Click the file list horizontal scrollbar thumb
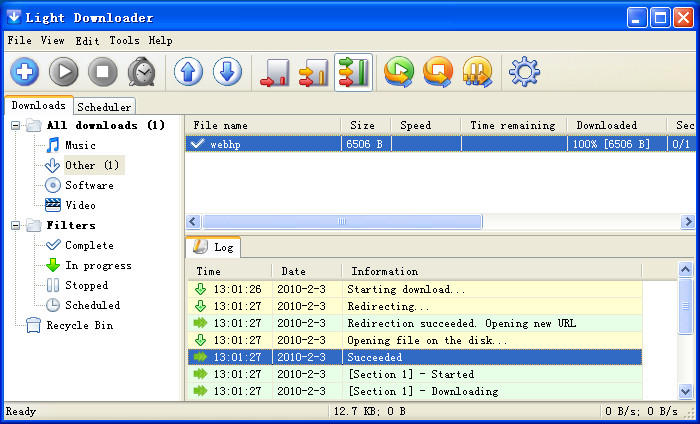 click(342, 221)
